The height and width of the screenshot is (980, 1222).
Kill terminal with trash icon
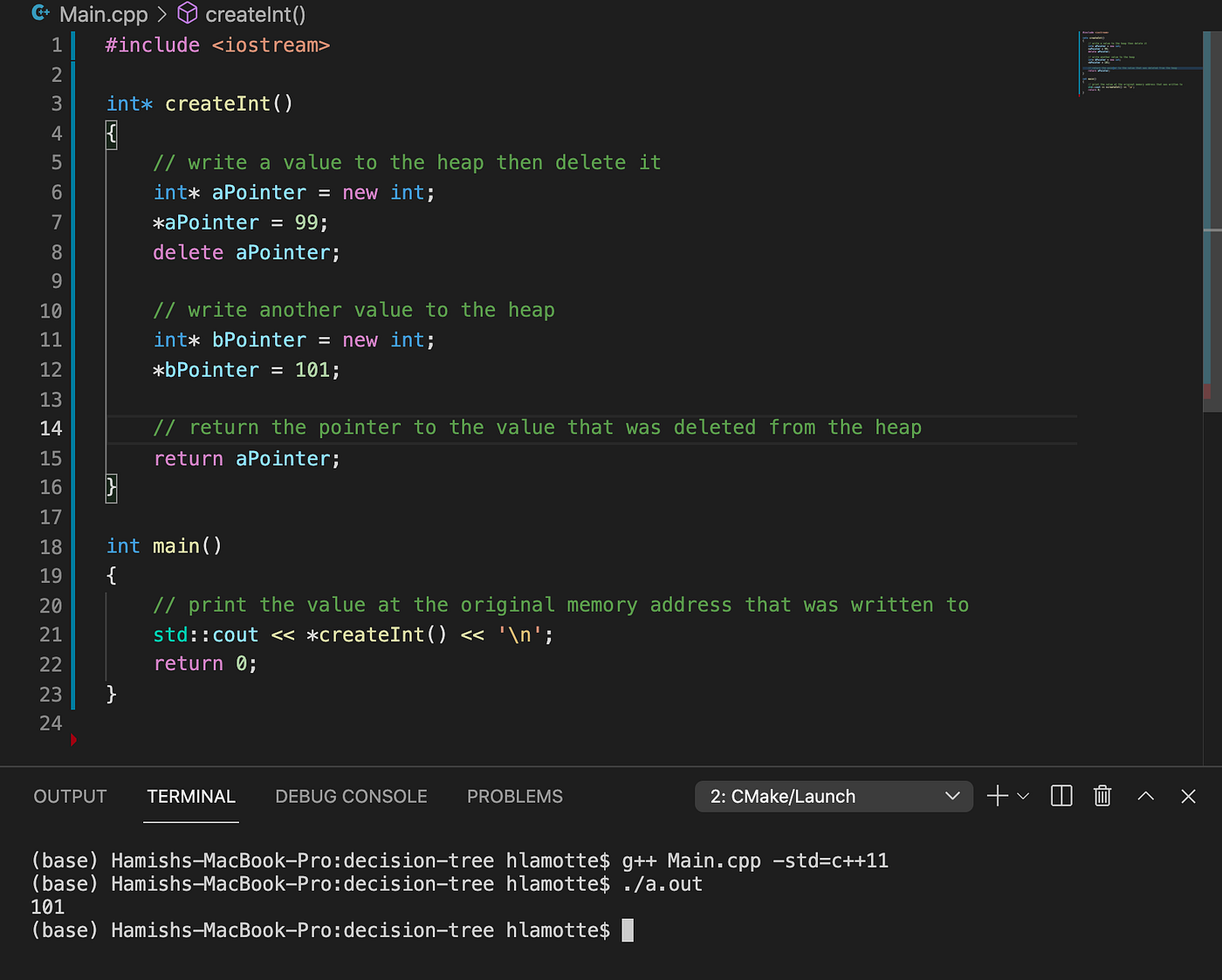point(1102,796)
